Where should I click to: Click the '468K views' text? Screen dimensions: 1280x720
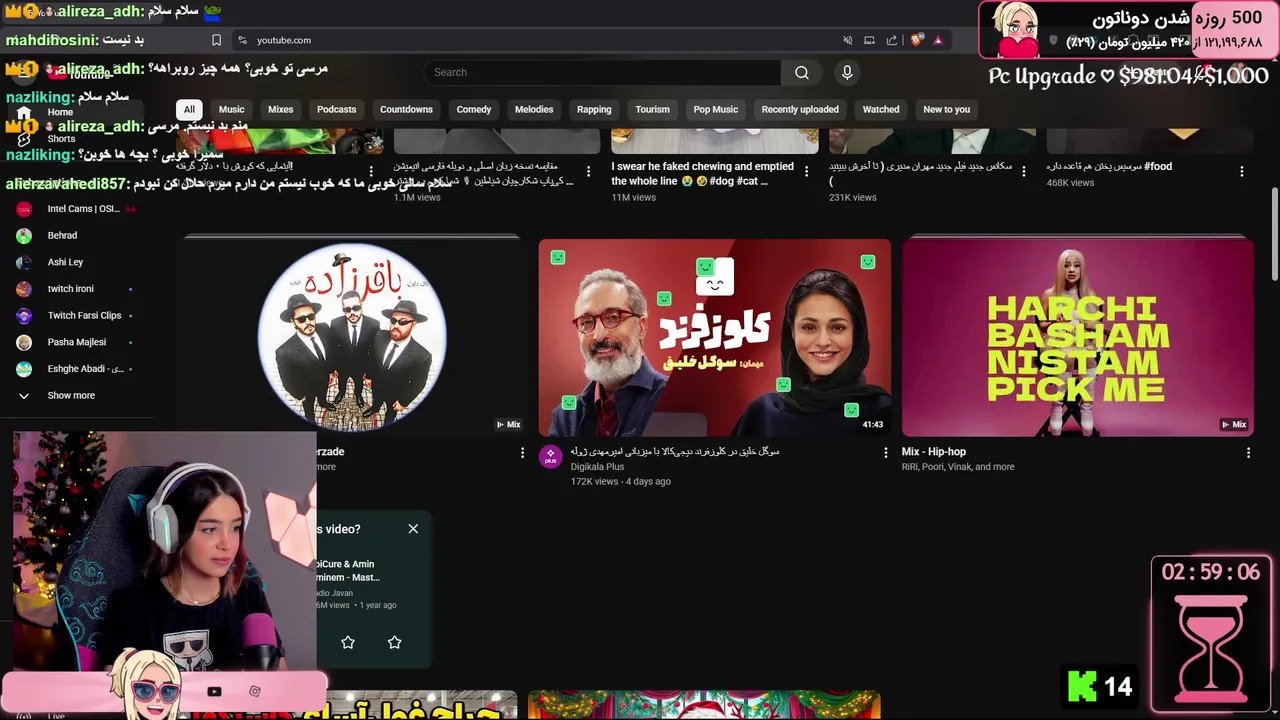pyautogui.click(x=1070, y=183)
